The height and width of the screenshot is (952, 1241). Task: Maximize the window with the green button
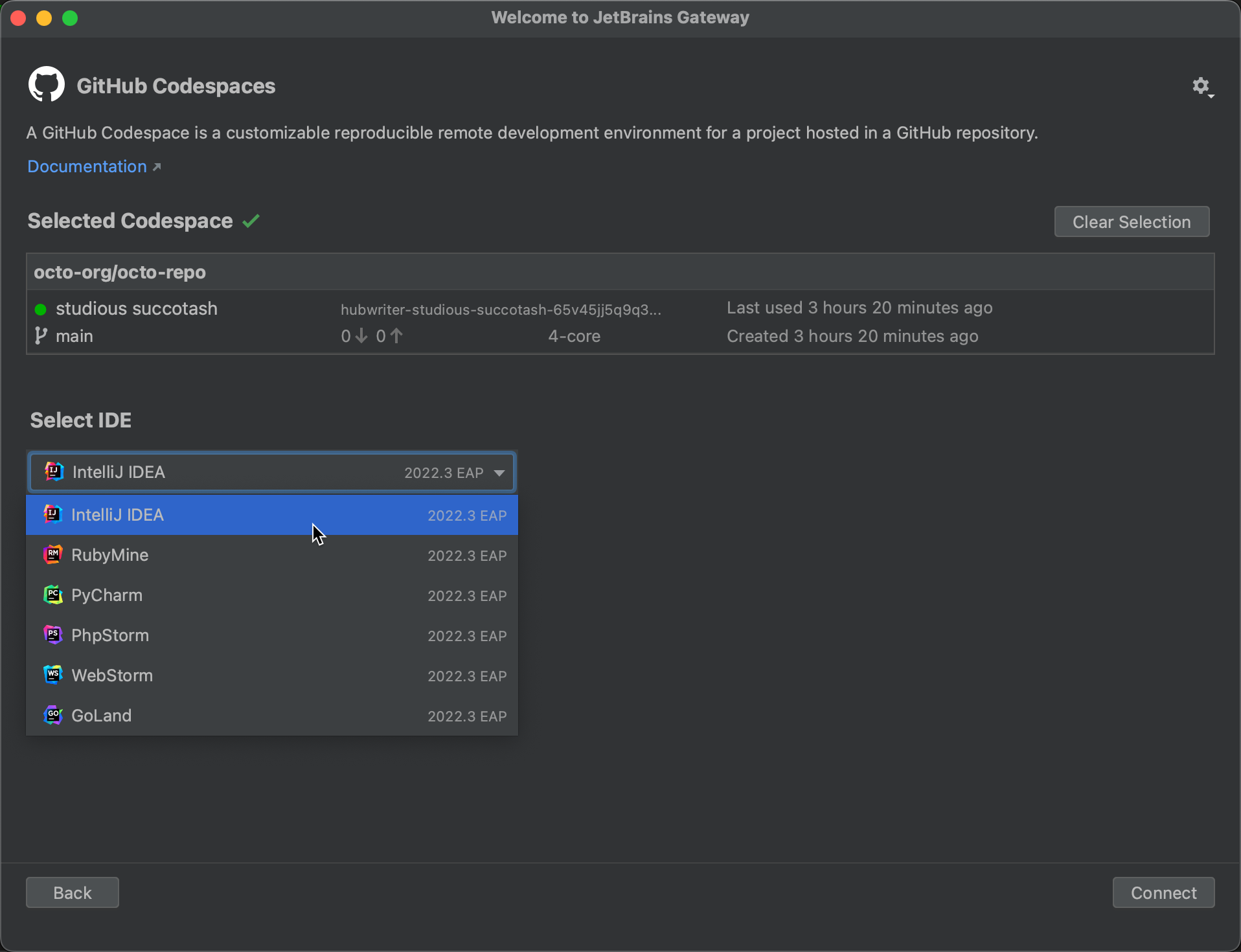[70, 18]
